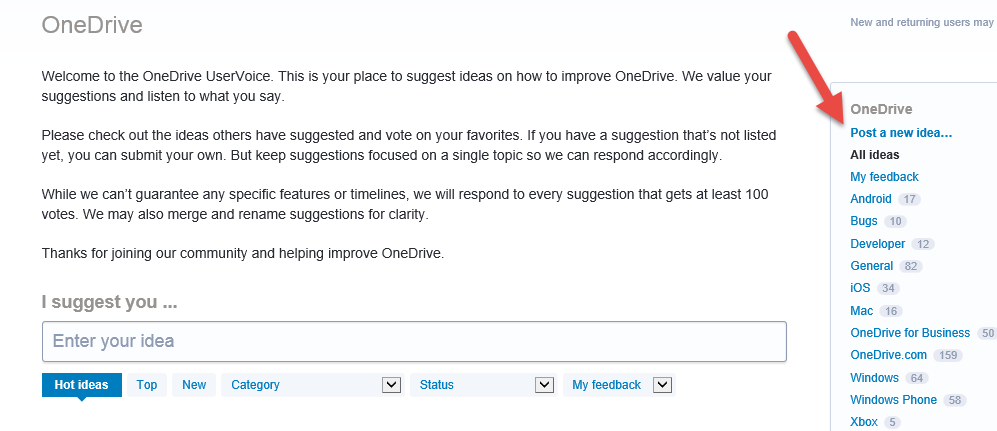Viewport: 997px width, 431px height.
Task: Select the Xbox category link
Action: (864, 422)
